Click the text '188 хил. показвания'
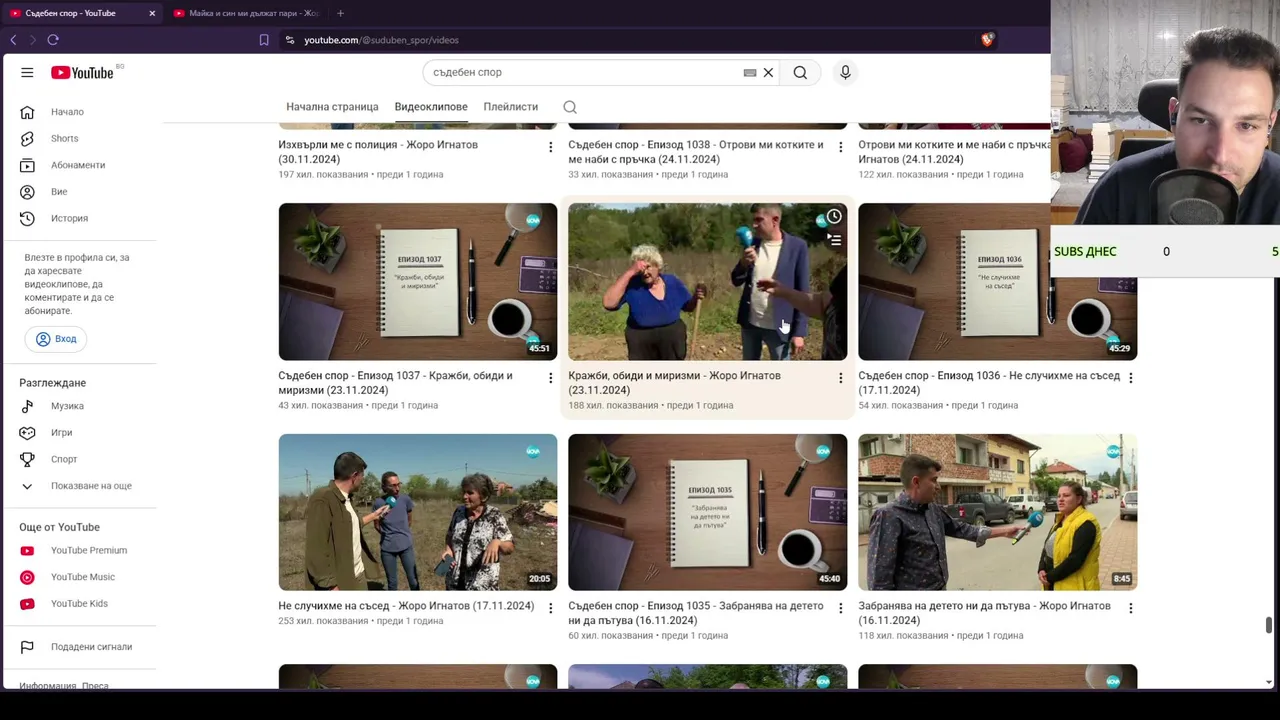The height and width of the screenshot is (720, 1280). (611, 405)
